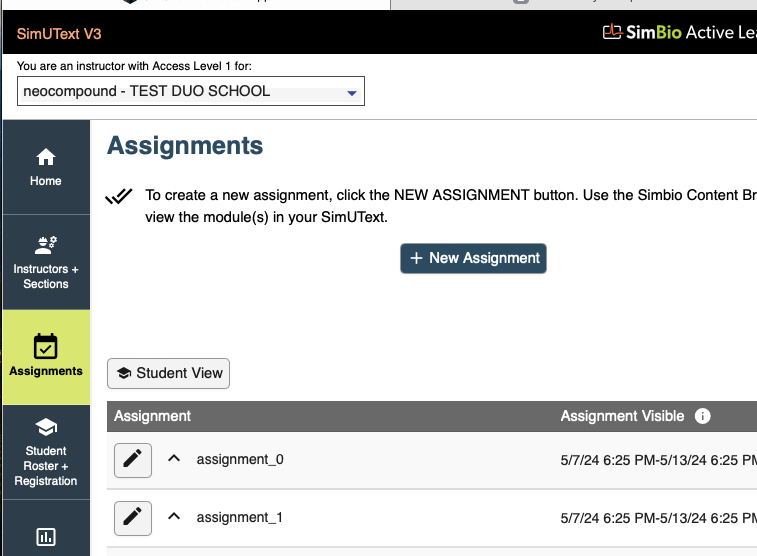Screen dimensions: 757x556
Task: Click the SimBio logo icon in the header
Action: tap(612, 32)
